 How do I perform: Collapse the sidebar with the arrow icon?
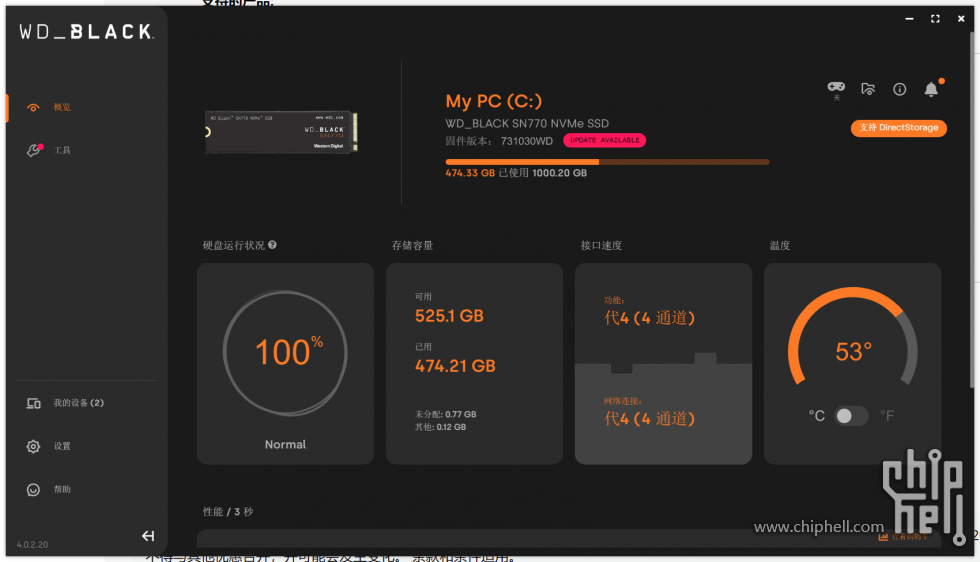point(148,536)
